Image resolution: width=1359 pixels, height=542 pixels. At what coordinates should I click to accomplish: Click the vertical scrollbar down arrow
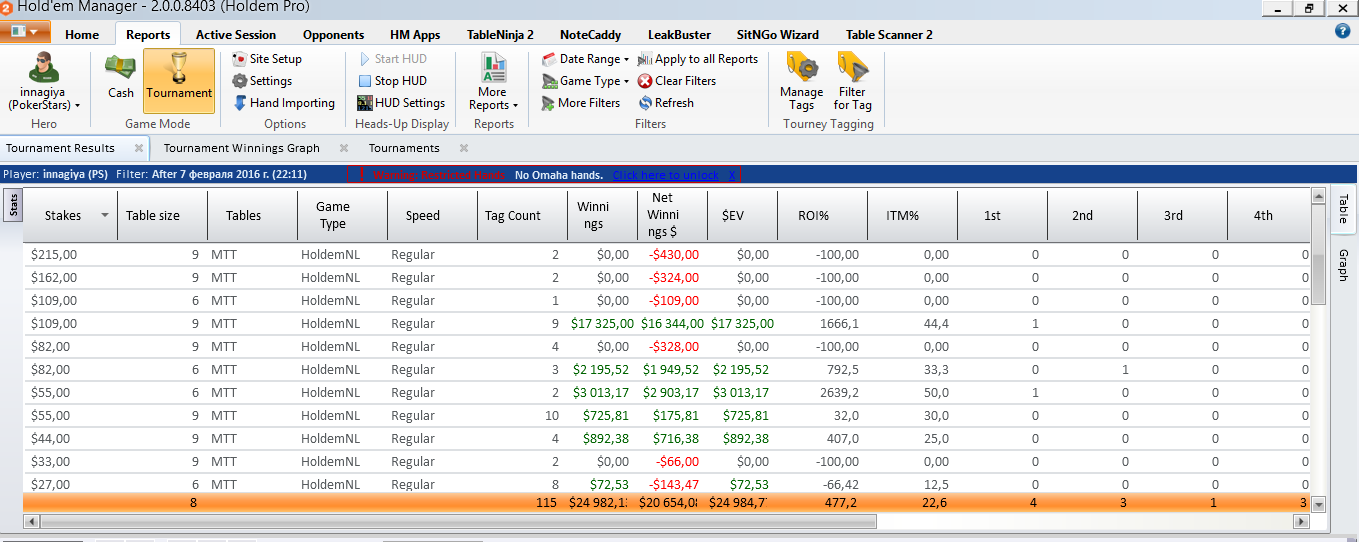coord(1318,504)
